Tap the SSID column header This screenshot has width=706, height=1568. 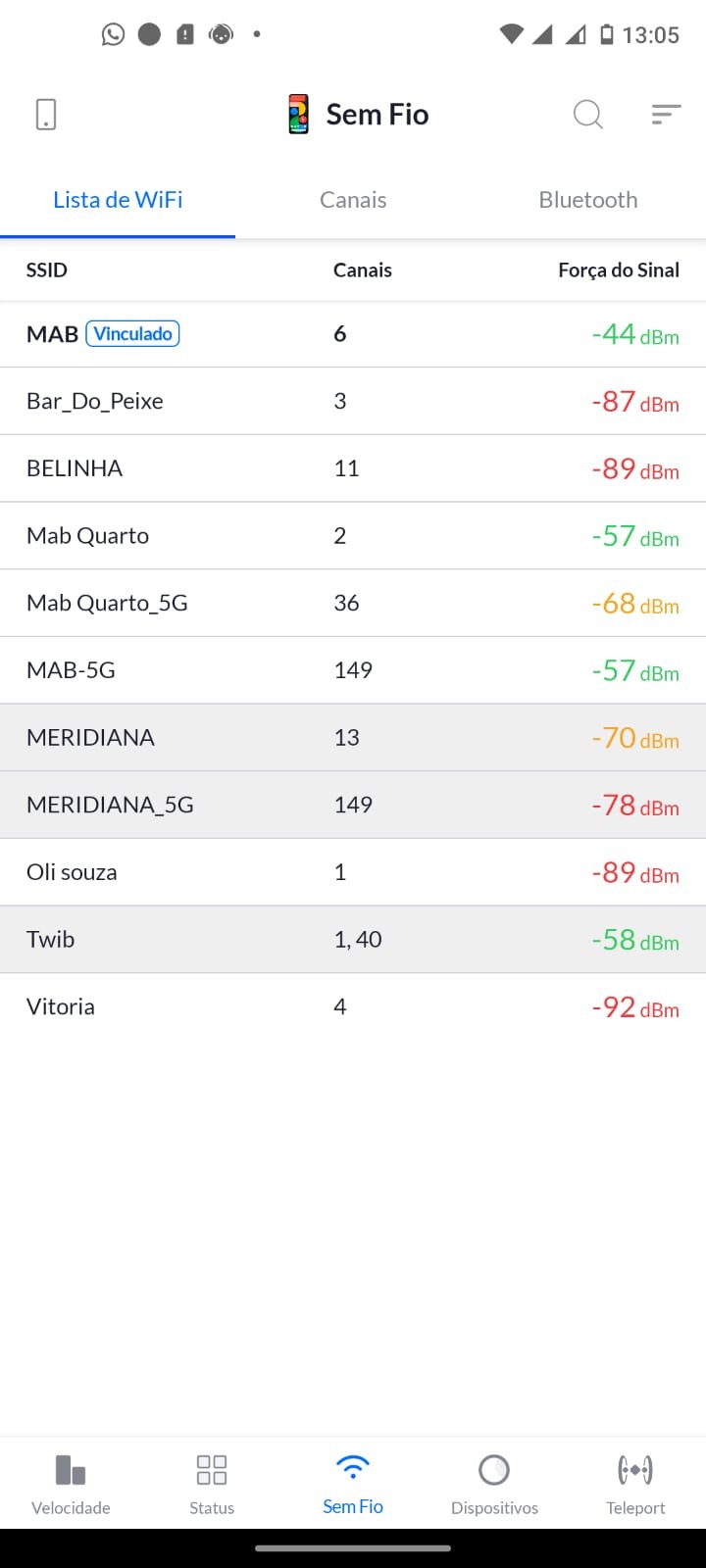click(x=47, y=270)
